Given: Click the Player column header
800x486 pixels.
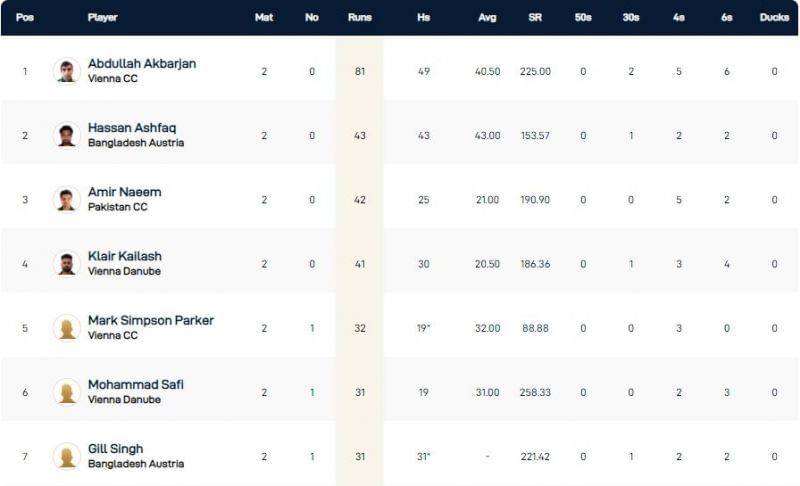Looking at the screenshot, I should coord(103,18).
